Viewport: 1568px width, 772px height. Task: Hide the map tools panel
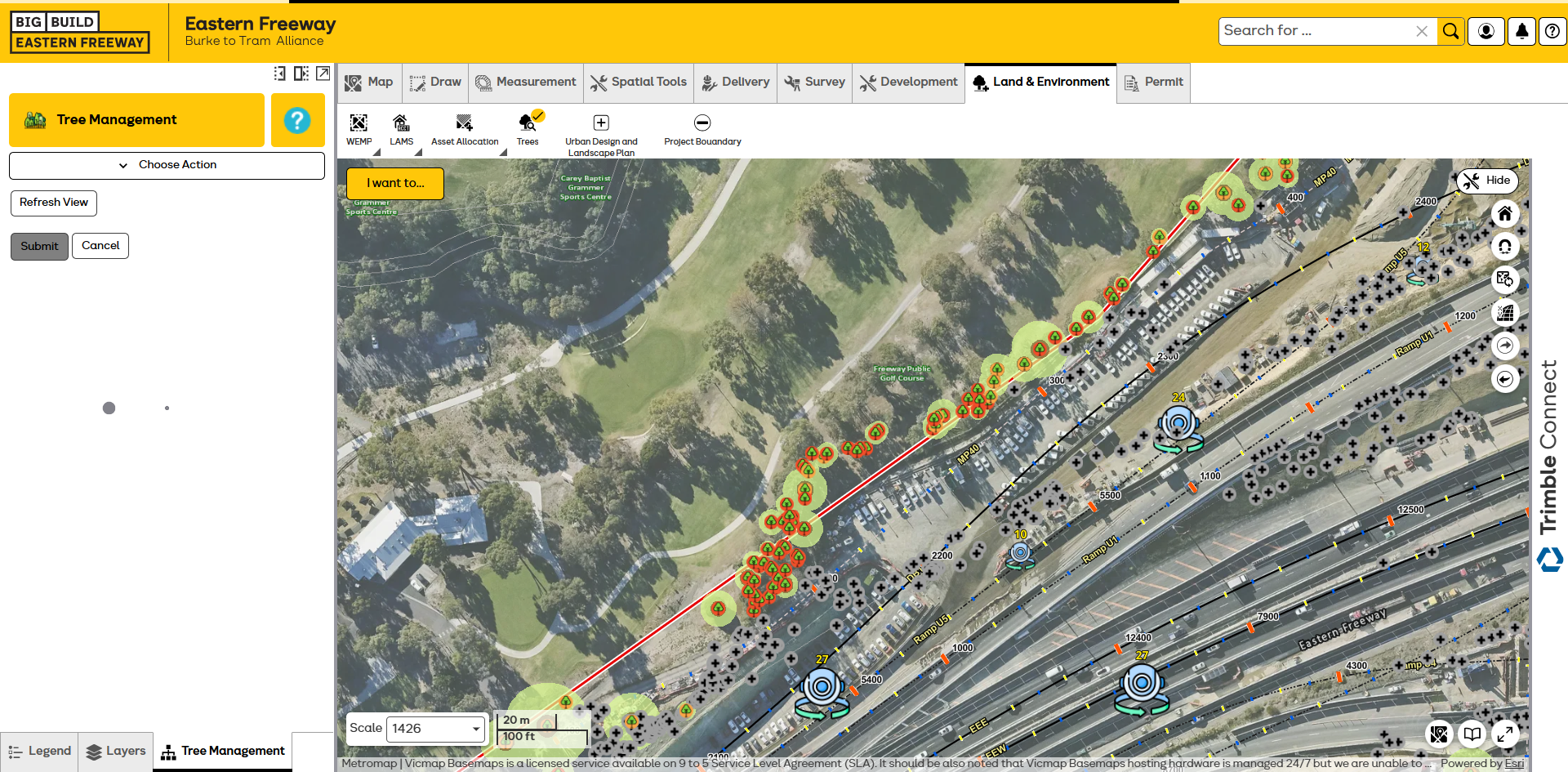pyautogui.click(x=1487, y=181)
